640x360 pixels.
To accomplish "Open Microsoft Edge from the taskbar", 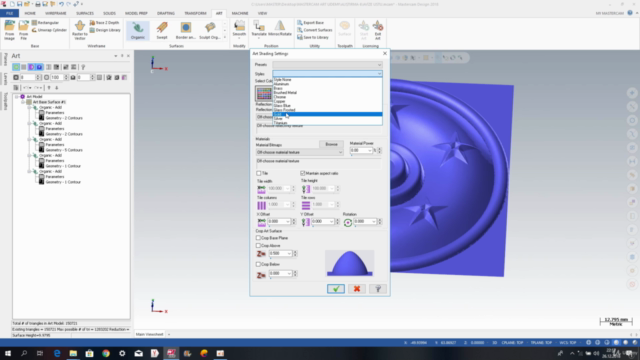I will point(57,353).
